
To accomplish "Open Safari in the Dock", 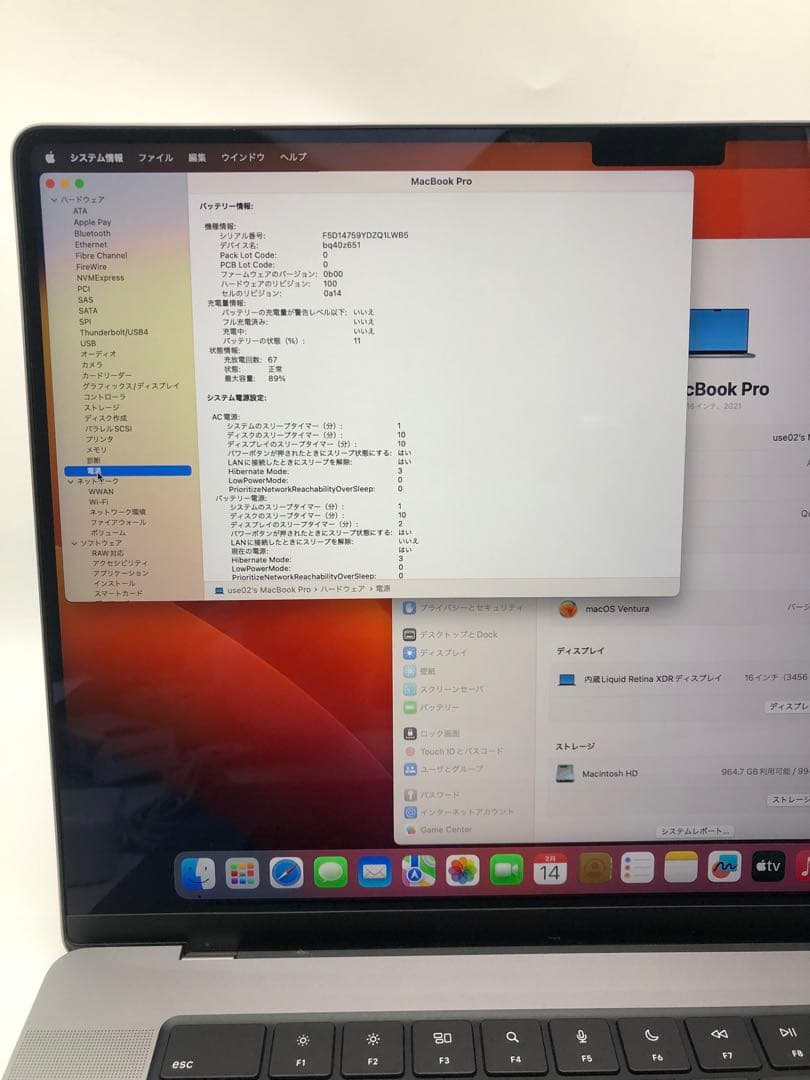I will 287,873.
